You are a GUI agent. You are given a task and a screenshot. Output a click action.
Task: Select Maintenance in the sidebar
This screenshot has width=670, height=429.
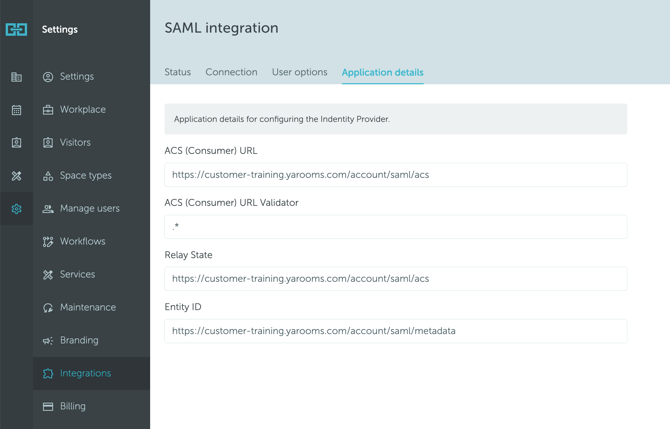tap(87, 308)
